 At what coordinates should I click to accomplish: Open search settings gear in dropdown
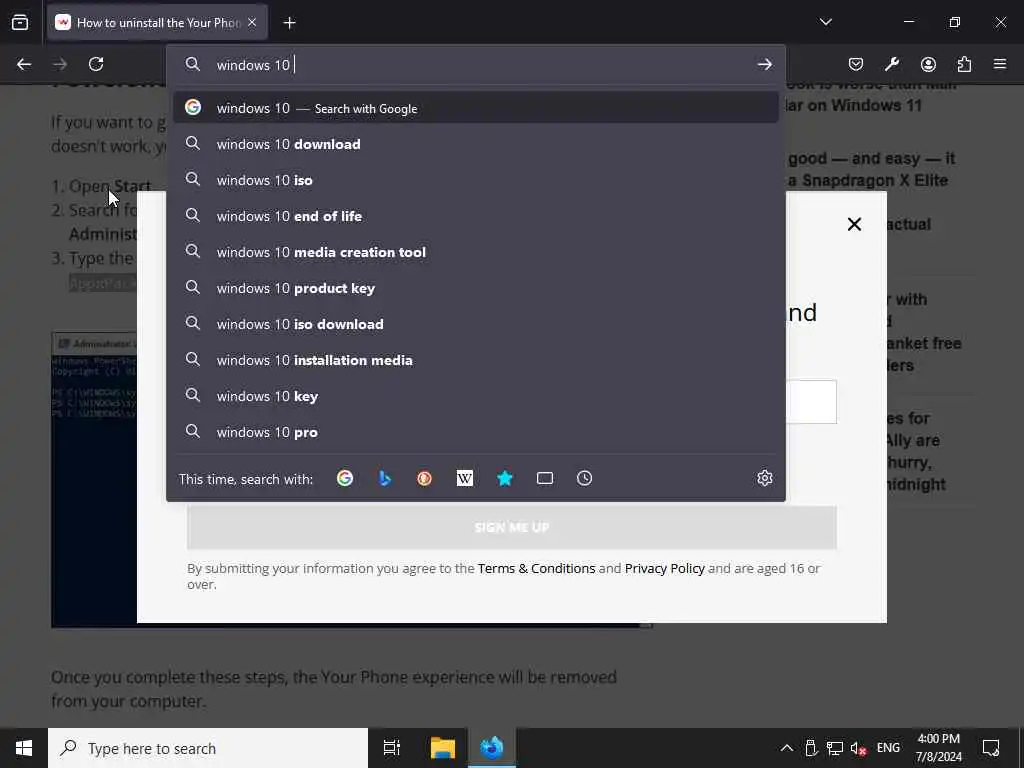[x=765, y=478]
